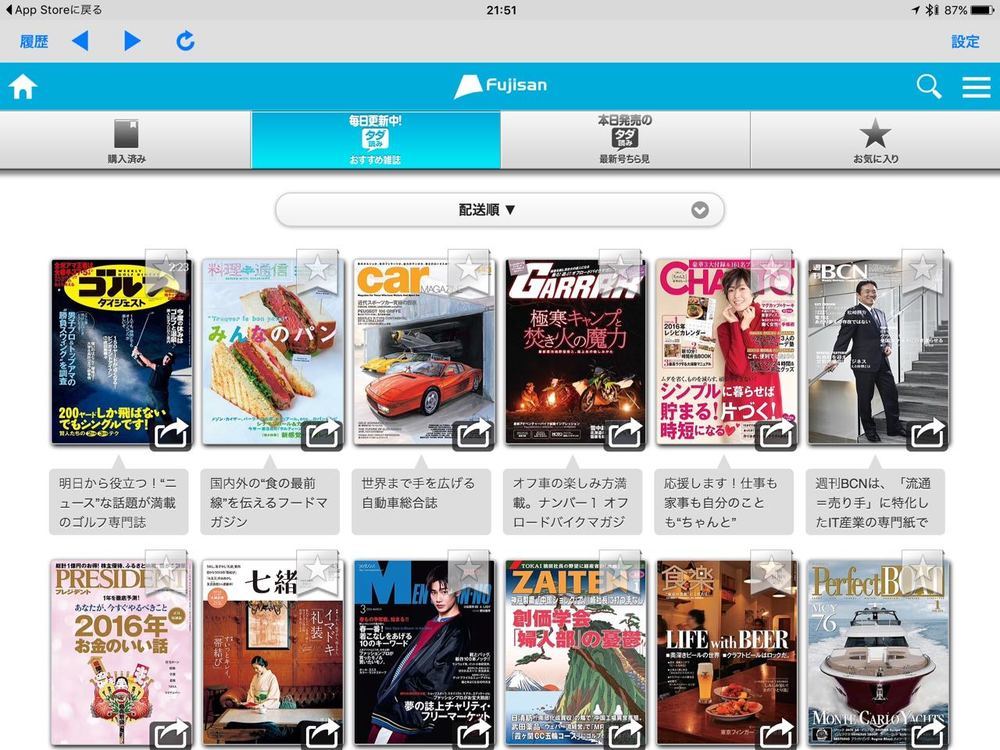Check the 87% battery status

pos(967,10)
